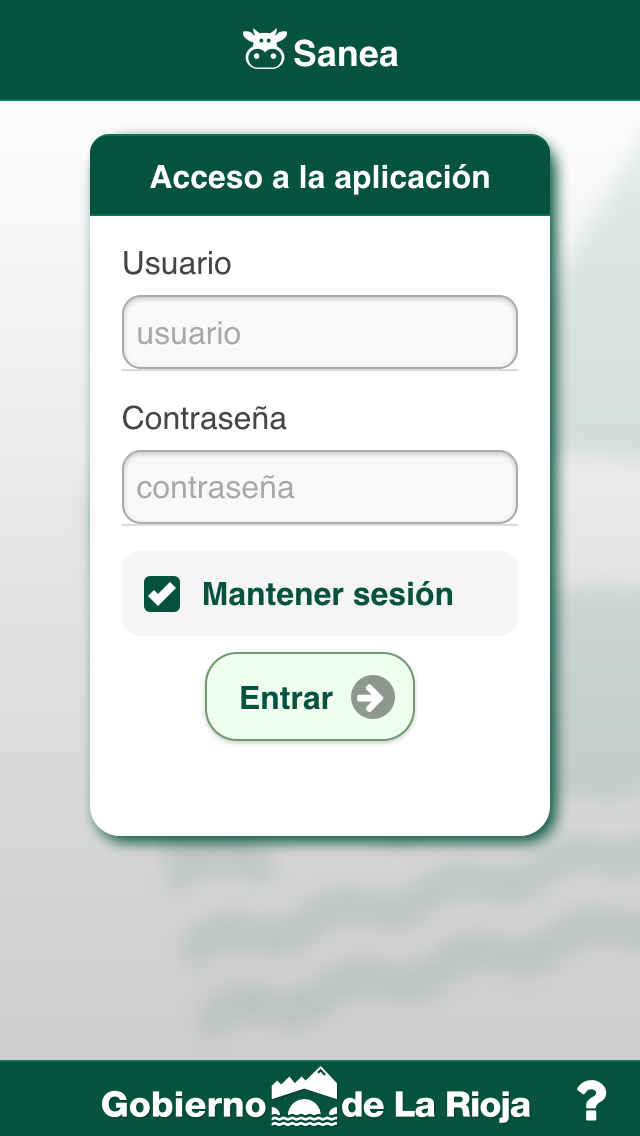Click the arrow circle icon inside Entrar
Viewport: 640px width, 1136px height.
point(373,697)
